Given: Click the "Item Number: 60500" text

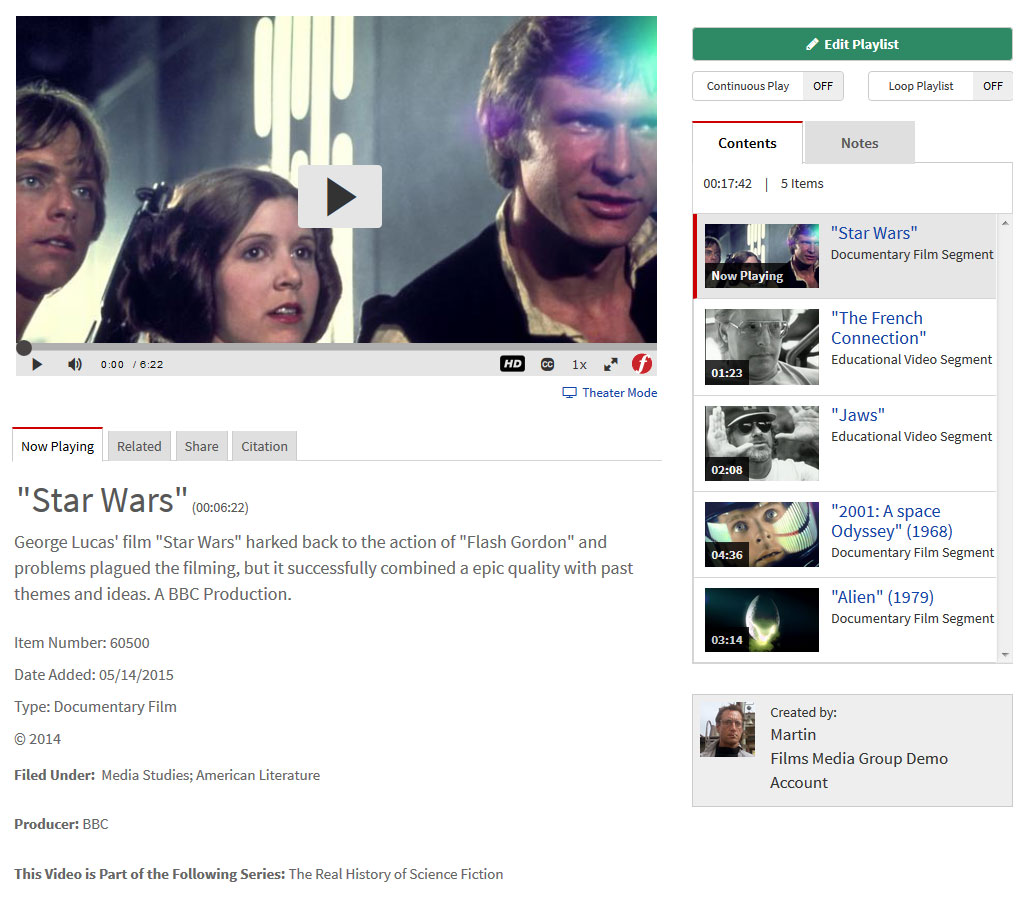Looking at the screenshot, I should (82, 642).
